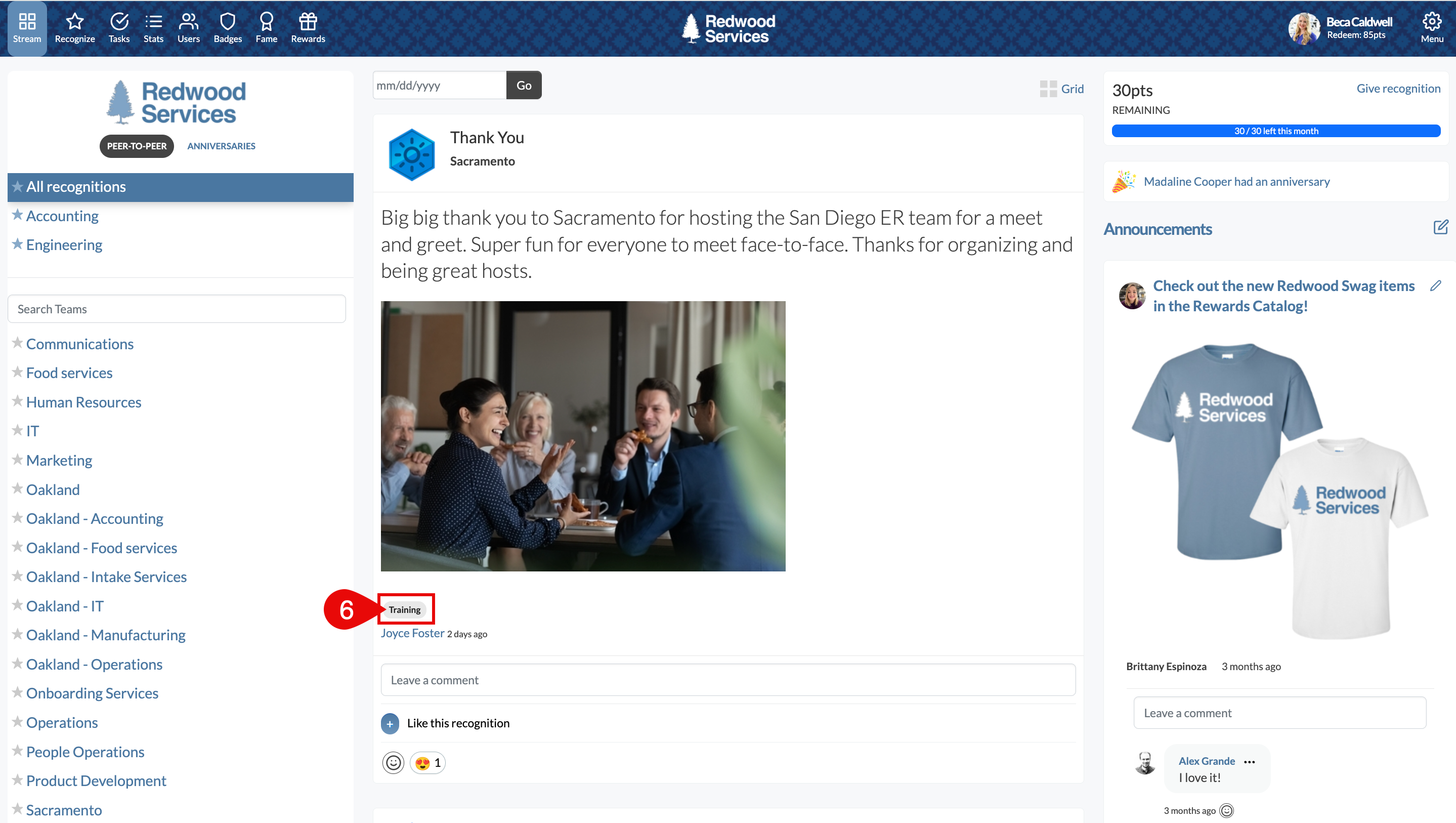
Task: Click the 30/30 points progress bar
Action: click(x=1276, y=131)
